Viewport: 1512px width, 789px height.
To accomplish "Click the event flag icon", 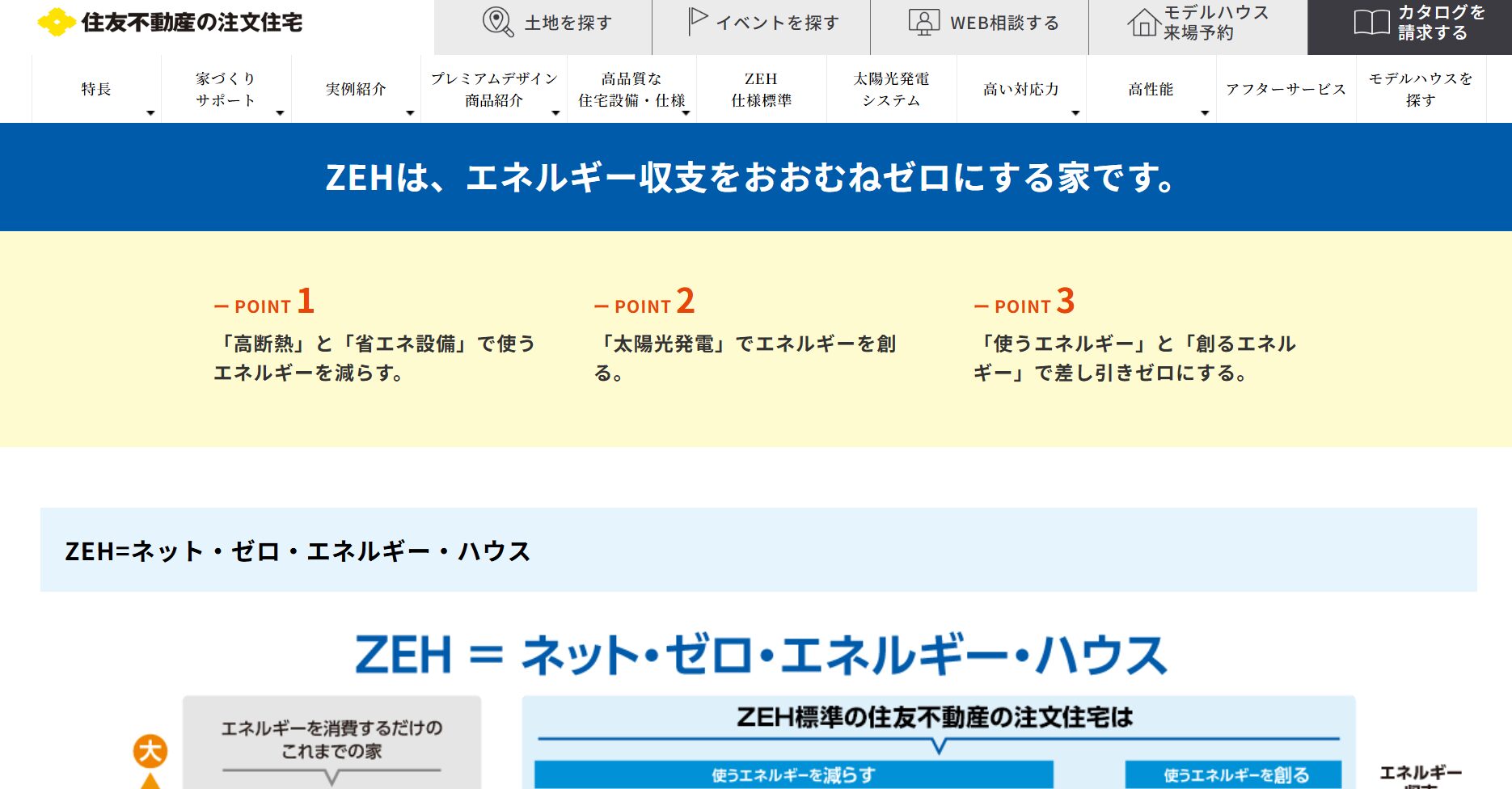I will click(697, 22).
